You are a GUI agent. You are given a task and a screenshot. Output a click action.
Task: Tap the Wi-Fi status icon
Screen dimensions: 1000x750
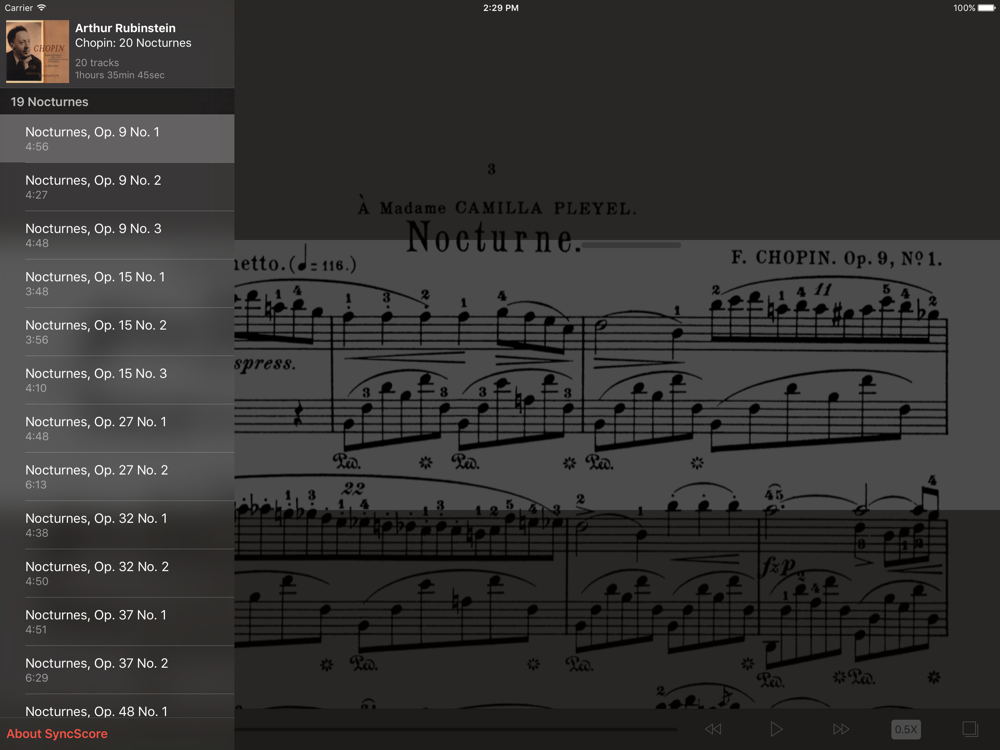click(x=41, y=8)
